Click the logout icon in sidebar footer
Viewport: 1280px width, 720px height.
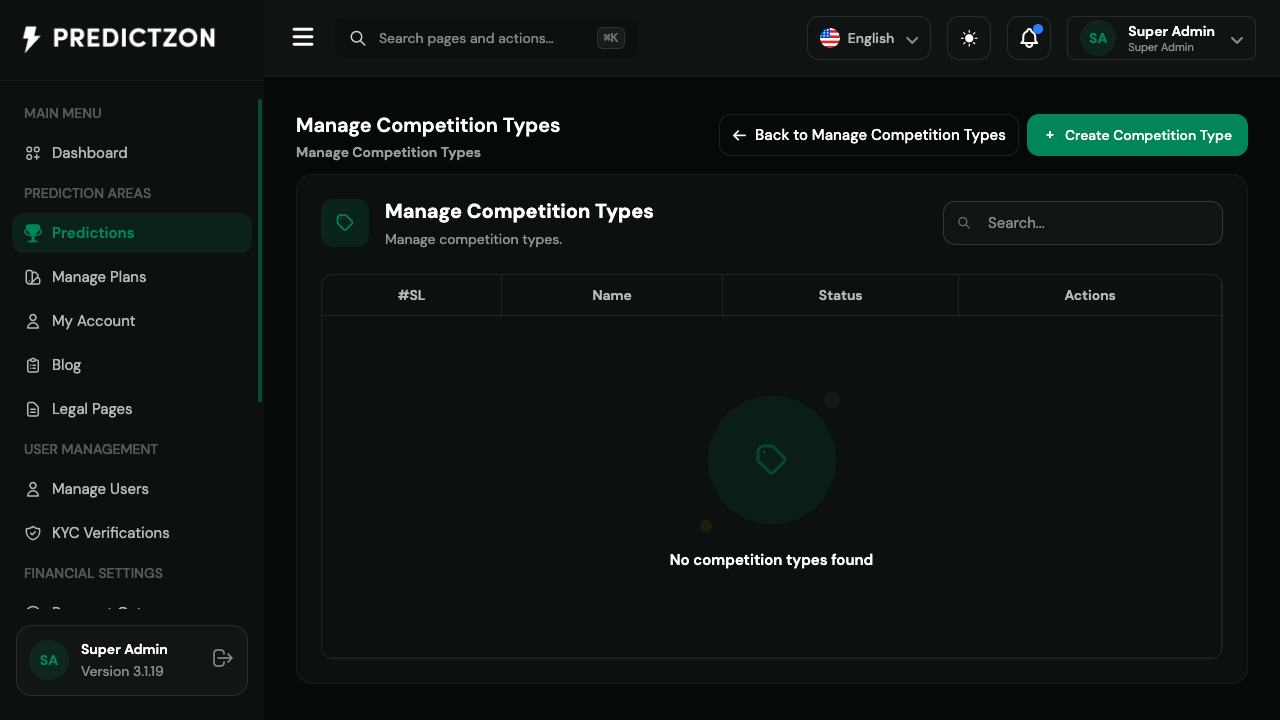pyautogui.click(x=223, y=658)
